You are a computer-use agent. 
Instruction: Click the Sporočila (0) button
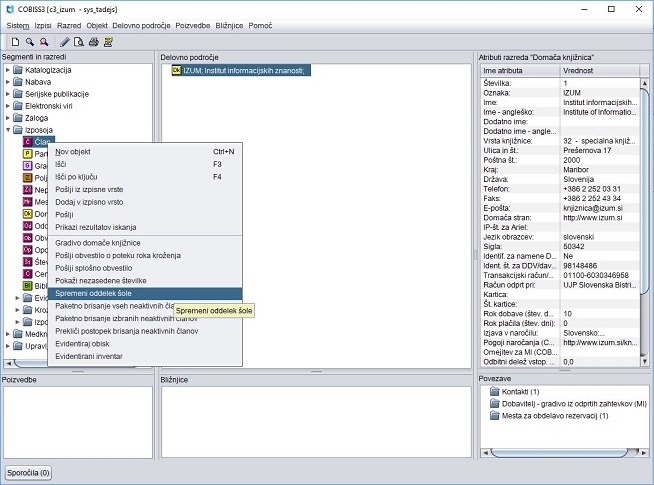pos(28,473)
